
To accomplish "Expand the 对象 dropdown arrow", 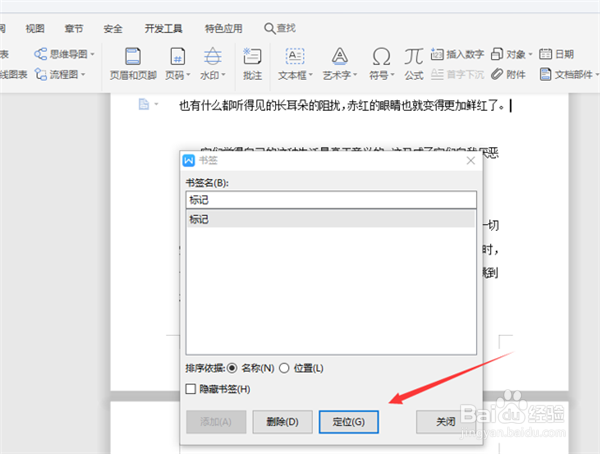I will pyautogui.click(x=530, y=54).
